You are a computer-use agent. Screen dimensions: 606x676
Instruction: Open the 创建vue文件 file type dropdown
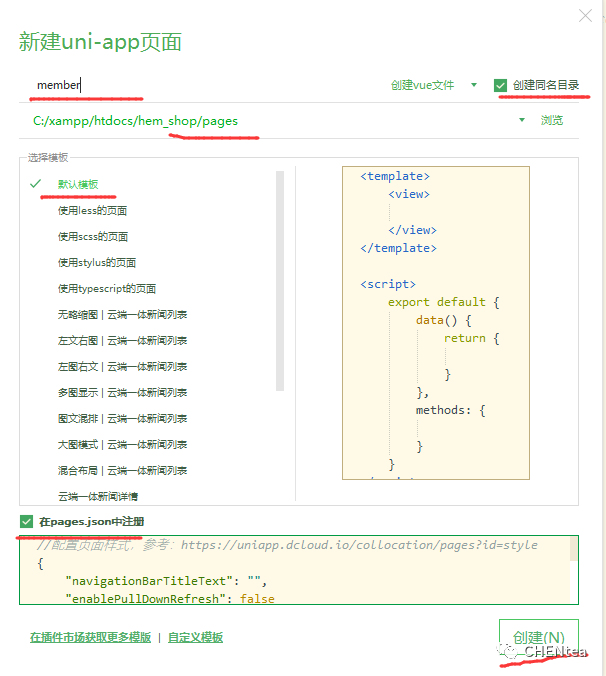434,85
